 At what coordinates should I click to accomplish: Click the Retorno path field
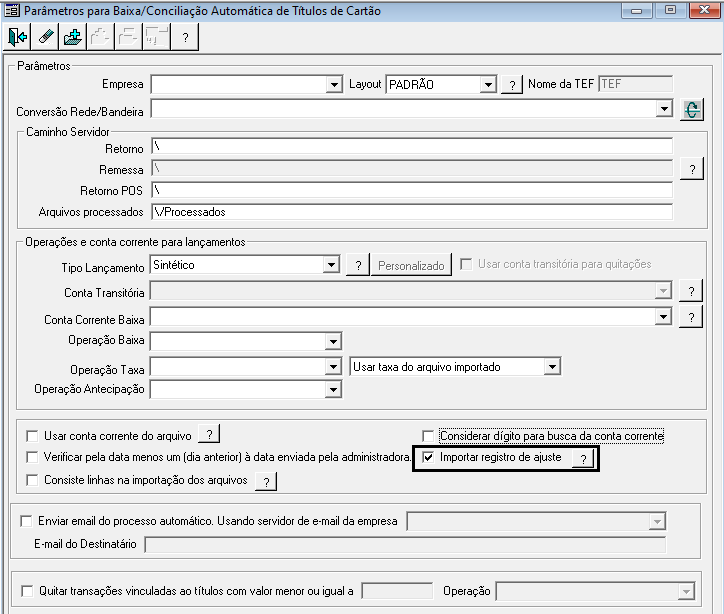click(x=412, y=147)
